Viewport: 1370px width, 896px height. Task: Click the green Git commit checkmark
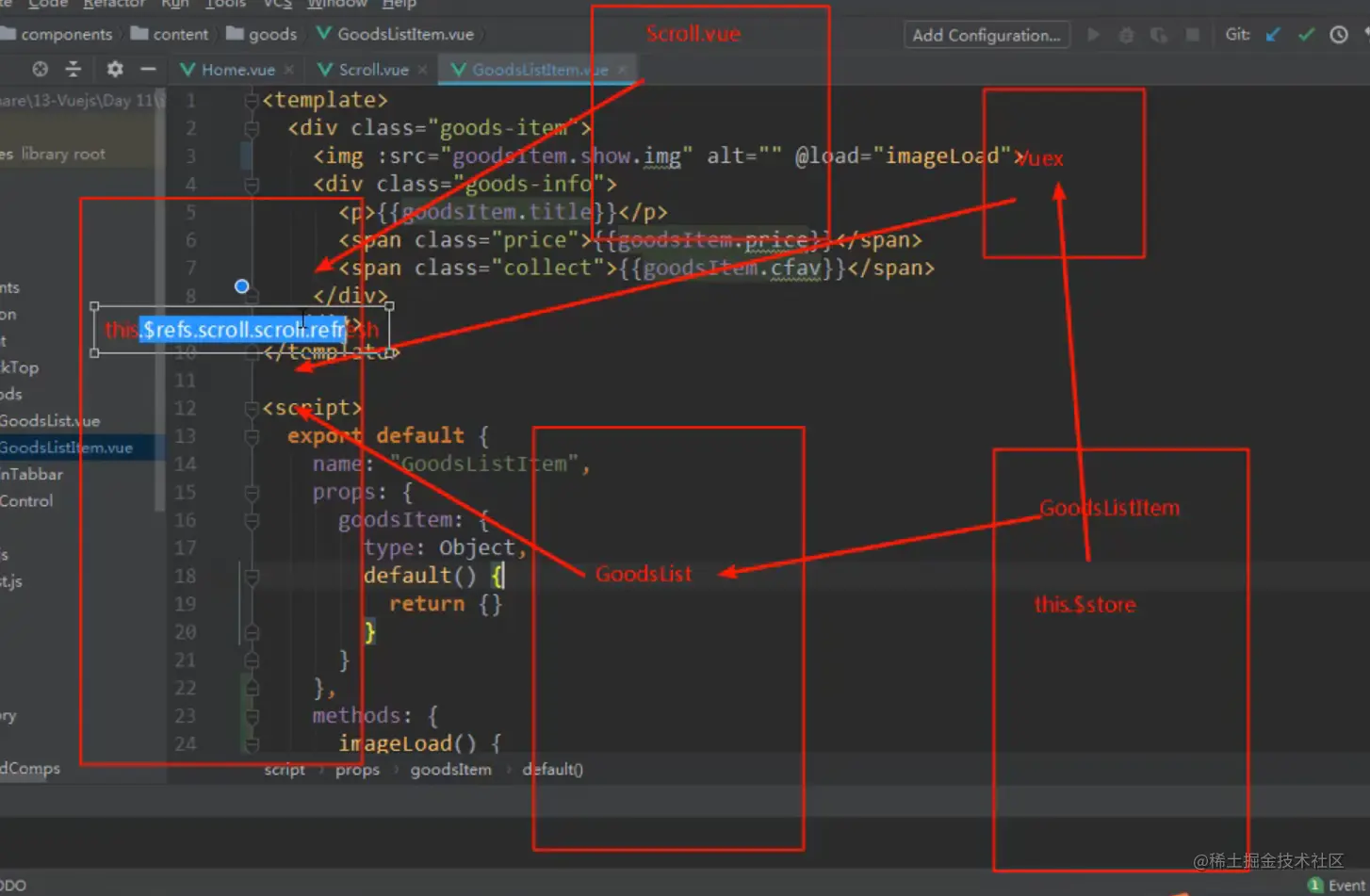click(1306, 35)
